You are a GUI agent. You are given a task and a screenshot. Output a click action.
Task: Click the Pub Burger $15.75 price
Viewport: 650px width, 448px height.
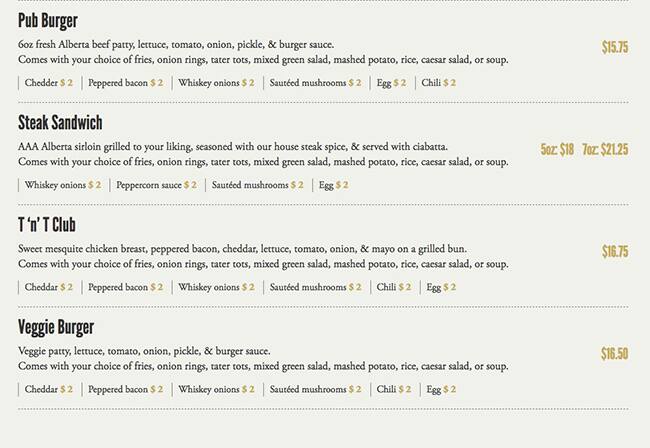614,47
